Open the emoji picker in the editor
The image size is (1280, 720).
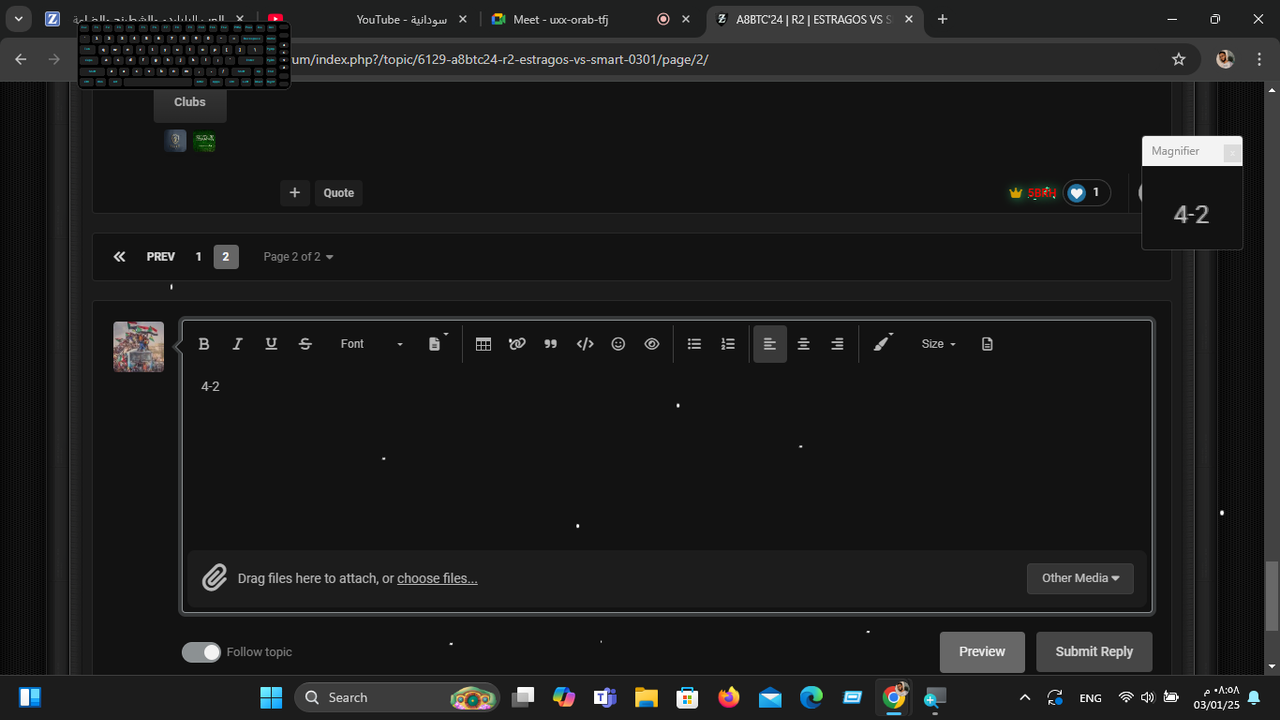(618, 344)
